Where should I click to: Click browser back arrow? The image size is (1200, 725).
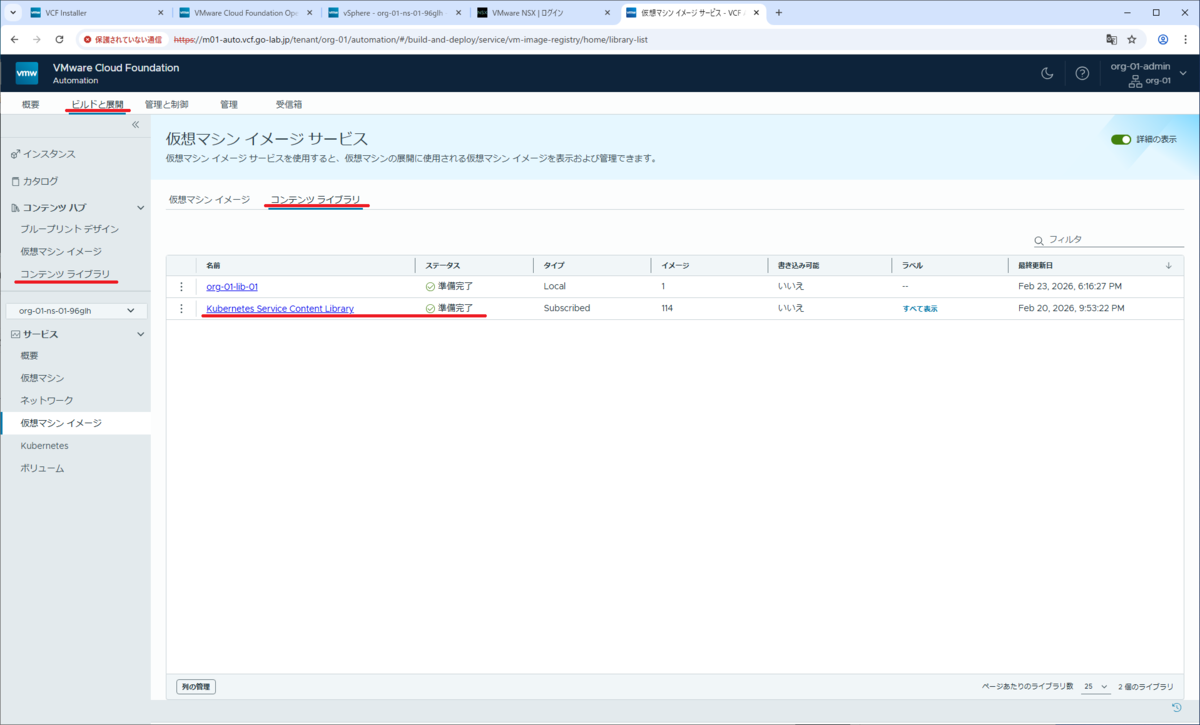click(x=15, y=40)
